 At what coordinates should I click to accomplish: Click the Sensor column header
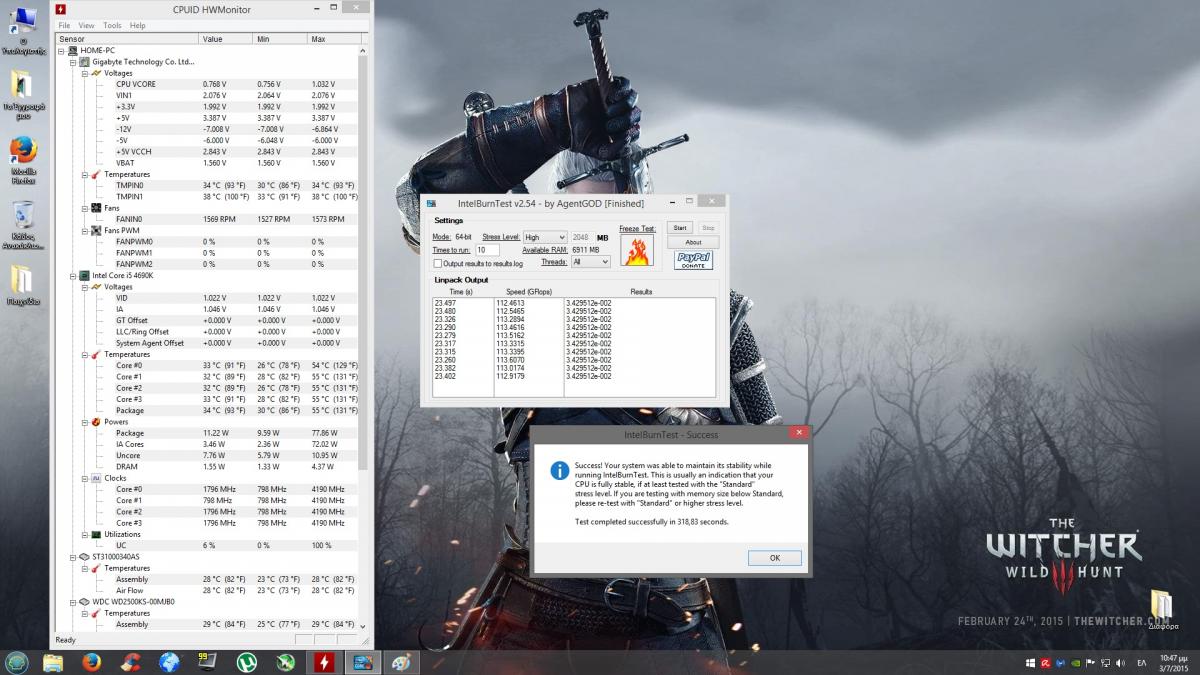(126, 39)
